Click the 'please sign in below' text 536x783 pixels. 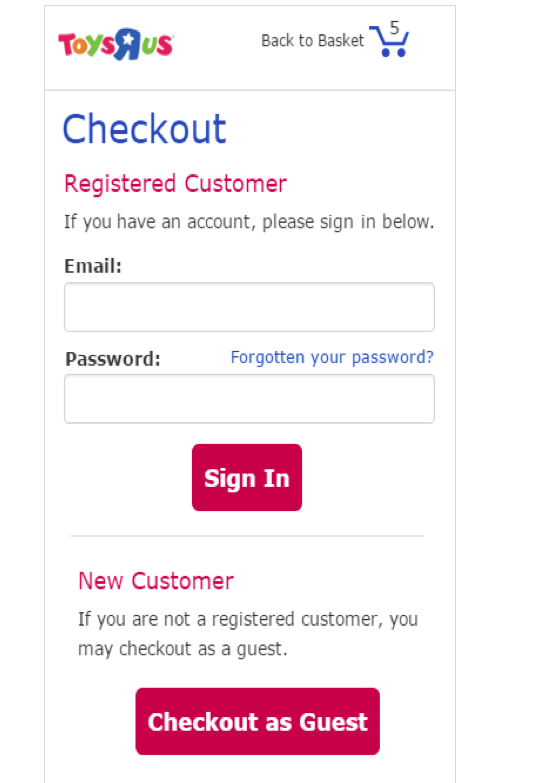point(348,222)
